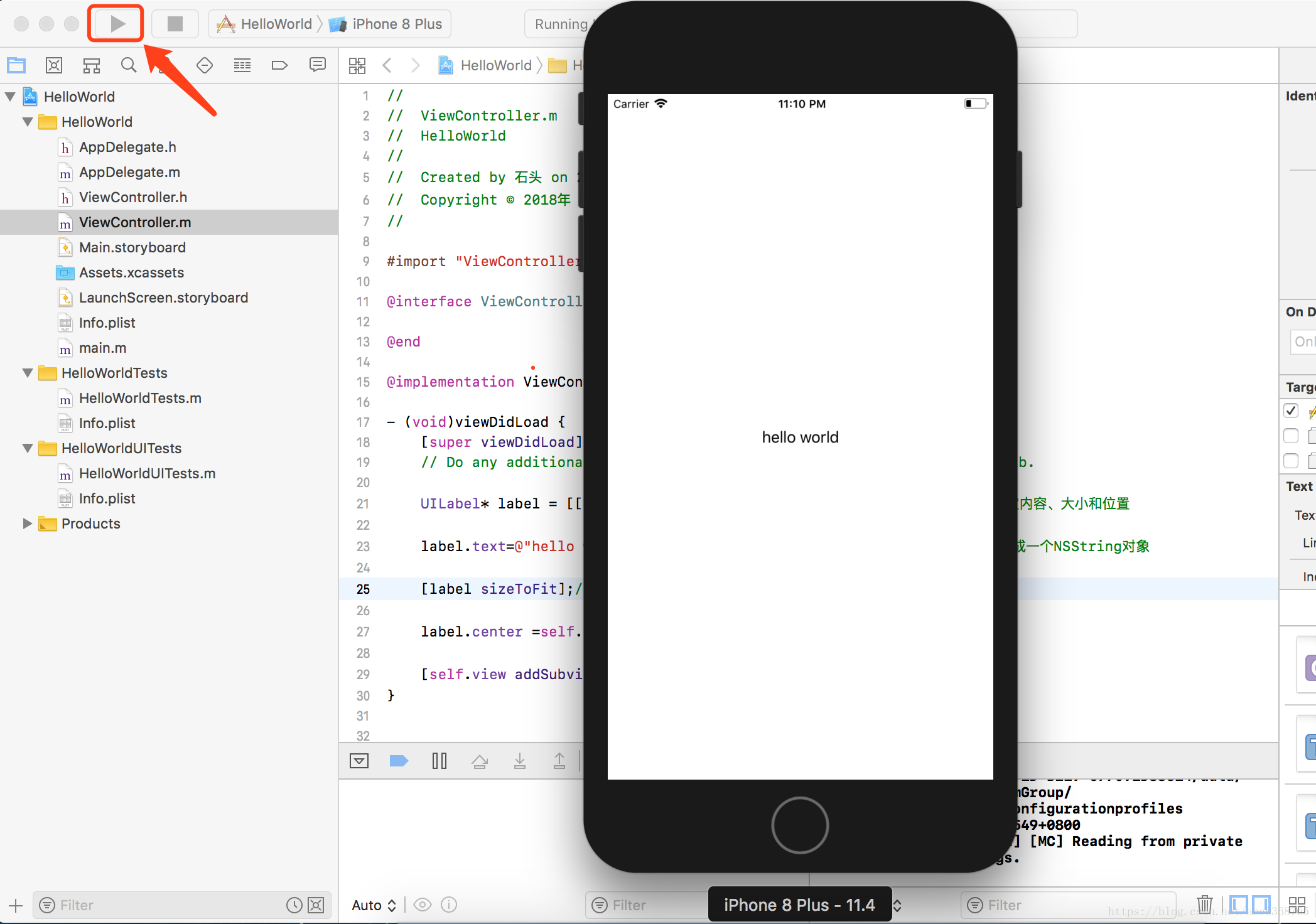The width and height of the screenshot is (1316, 924).
Task: Select AppDelegate.m file
Action: click(x=129, y=172)
